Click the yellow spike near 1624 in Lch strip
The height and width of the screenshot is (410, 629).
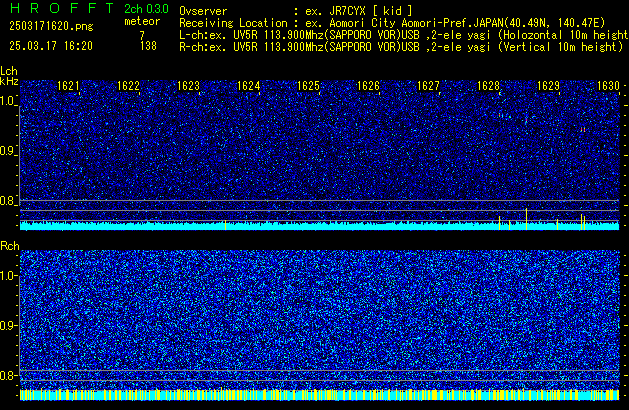[x=225, y=225]
